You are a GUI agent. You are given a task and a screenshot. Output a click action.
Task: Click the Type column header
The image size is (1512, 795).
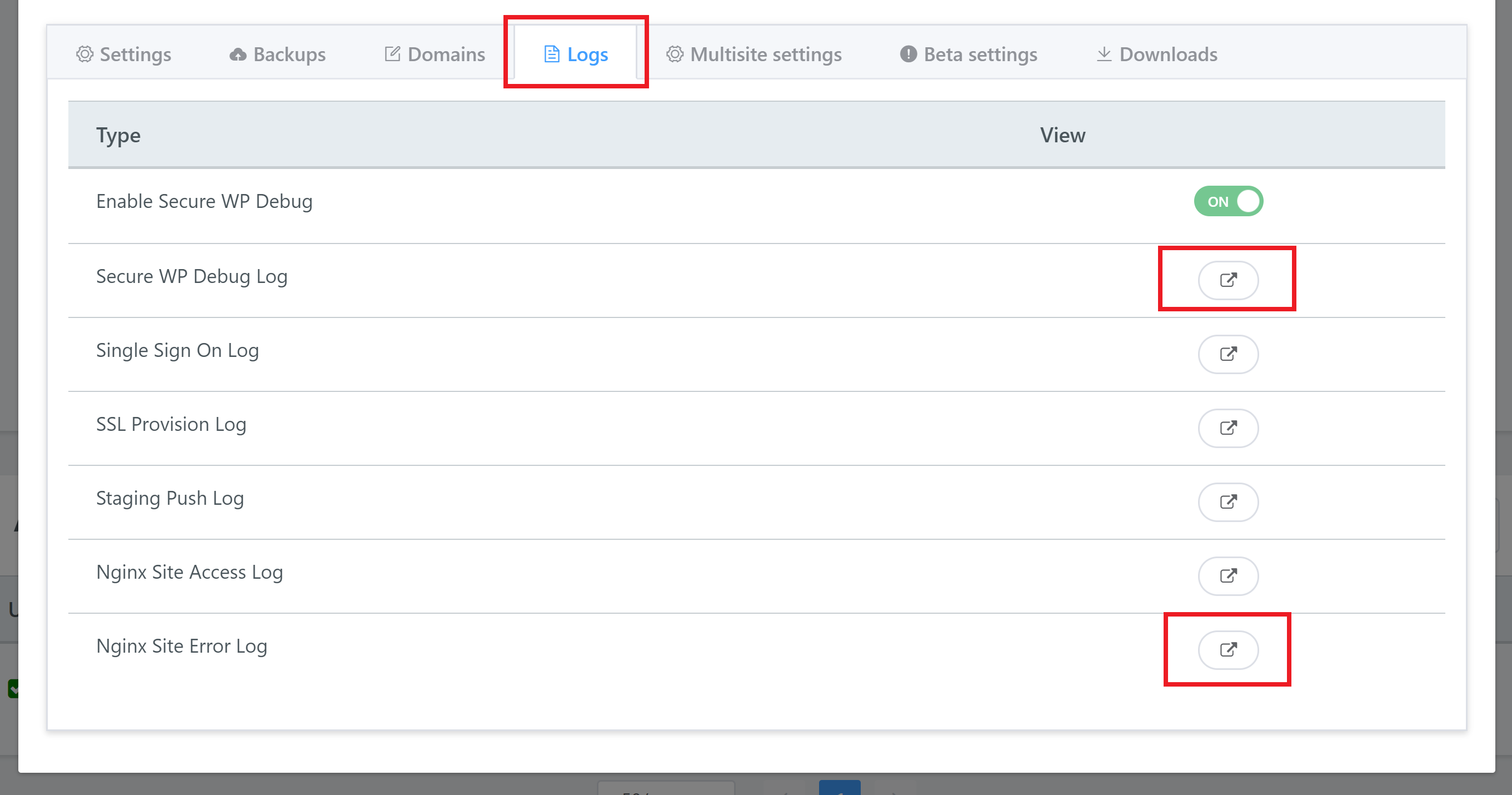tap(118, 135)
